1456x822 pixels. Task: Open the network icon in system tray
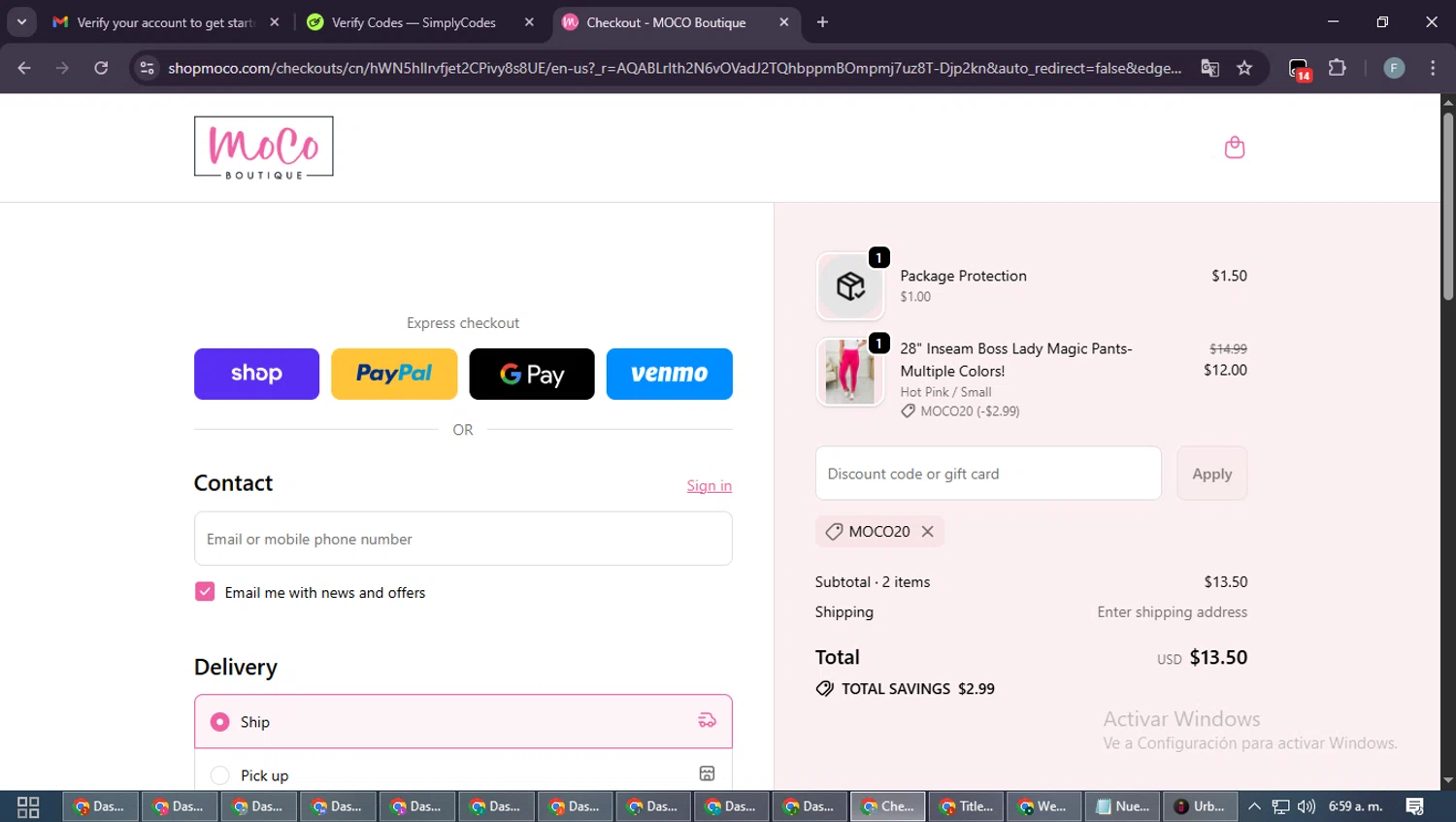click(1281, 806)
